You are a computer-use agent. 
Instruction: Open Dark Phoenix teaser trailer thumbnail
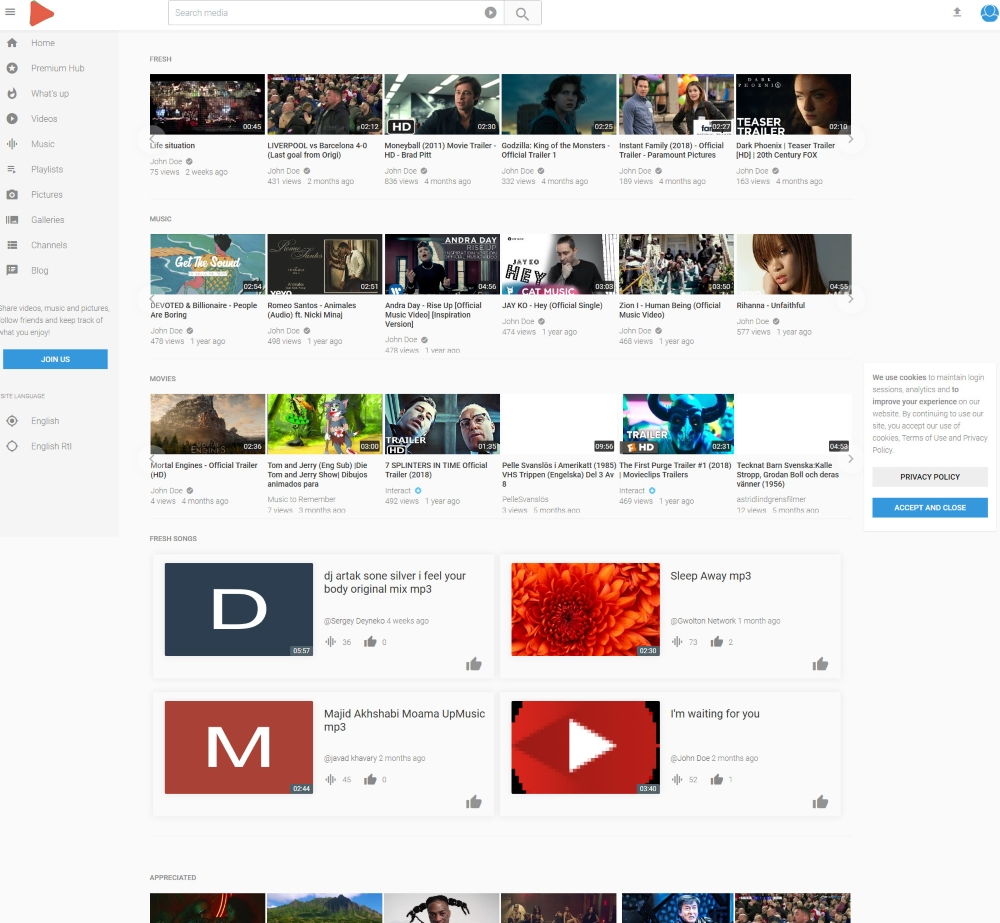point(793,104)
